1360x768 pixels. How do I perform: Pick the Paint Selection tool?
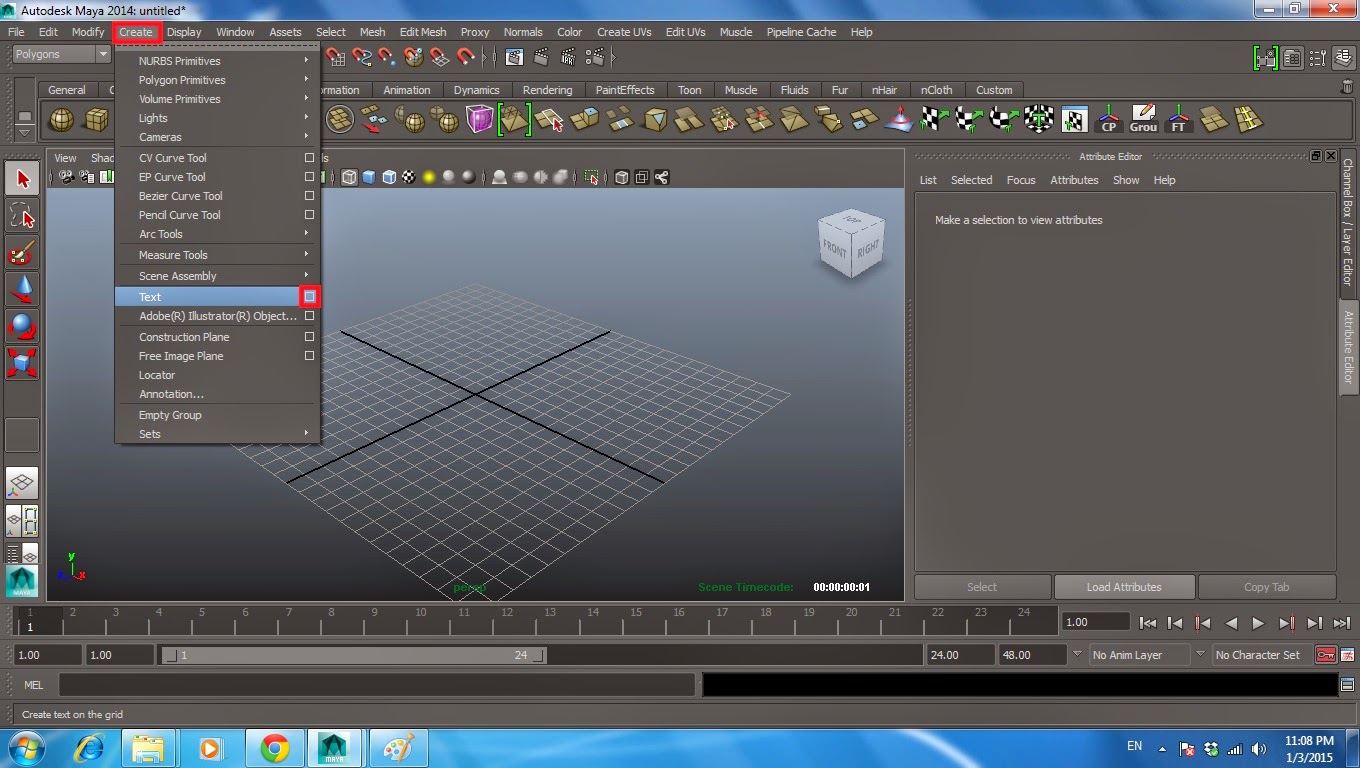22,253
